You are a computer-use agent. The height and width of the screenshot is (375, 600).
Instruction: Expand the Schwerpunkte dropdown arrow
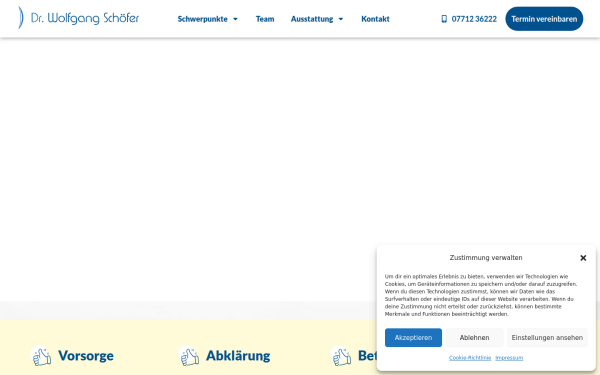point(235,19)
